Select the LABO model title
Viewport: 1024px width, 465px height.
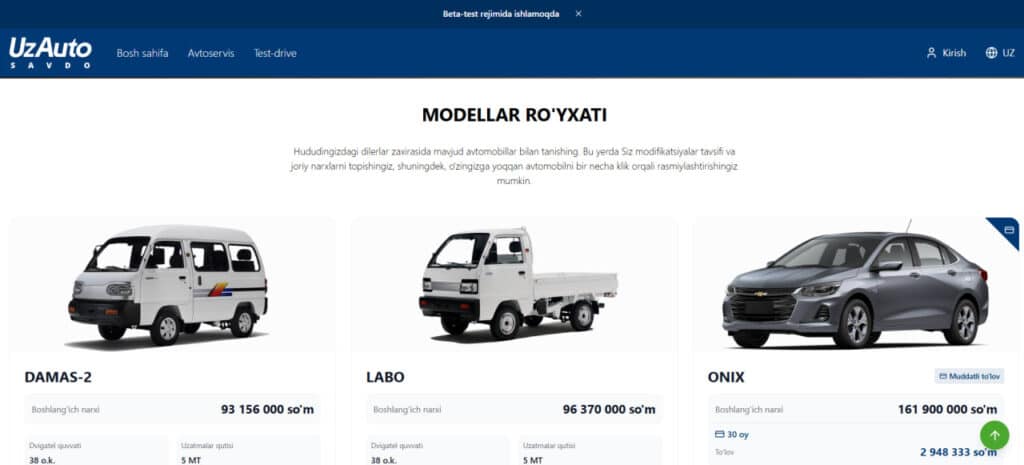385,377
